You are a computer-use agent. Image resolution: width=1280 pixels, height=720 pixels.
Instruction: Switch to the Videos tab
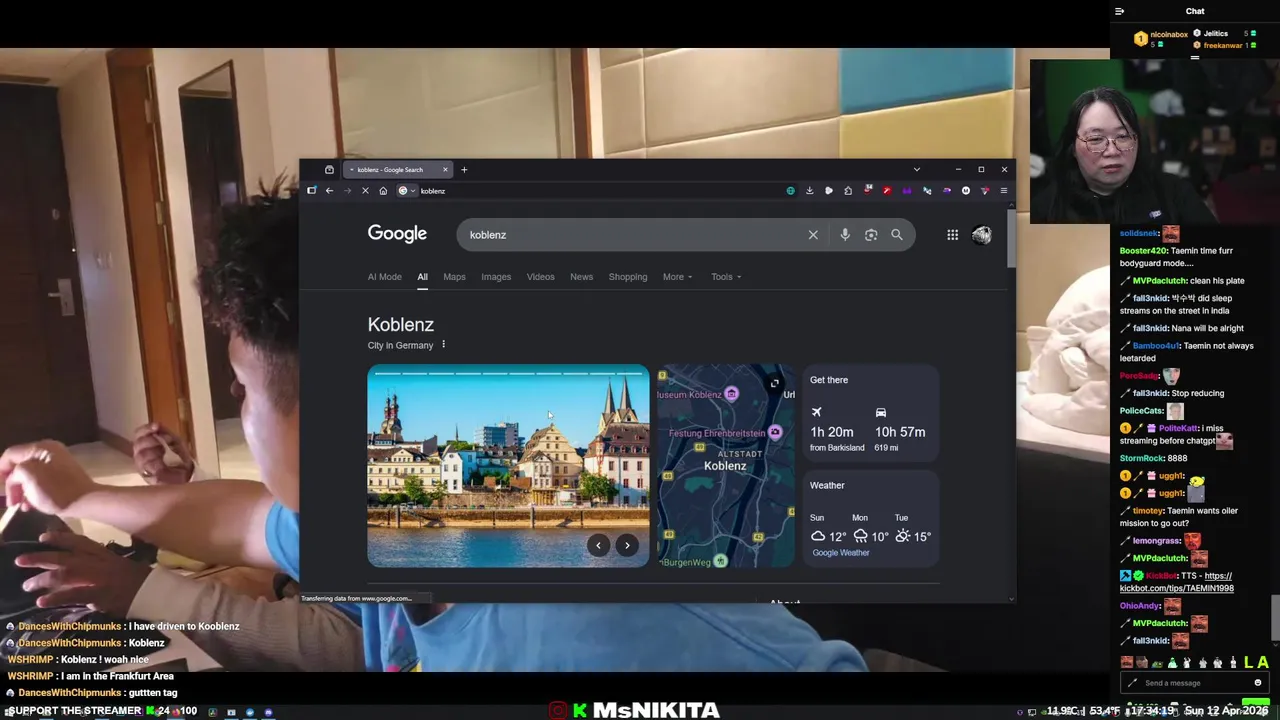[x=540, y=277]
